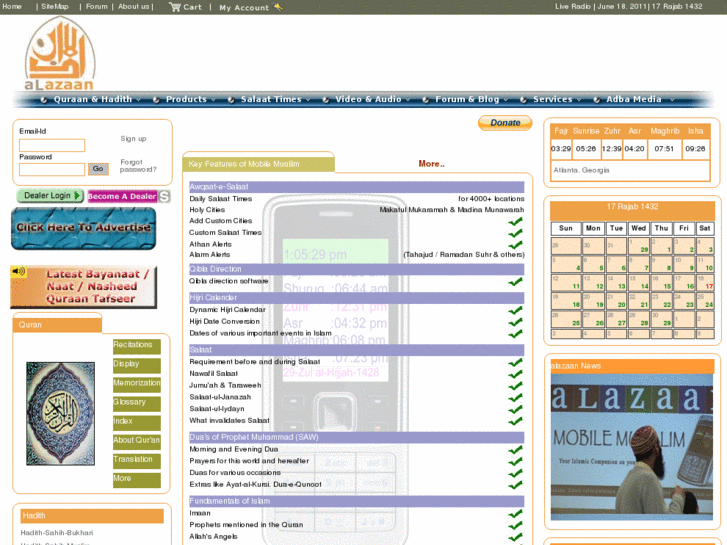The image size is (727, 545).
Task: Click the Hijri Calender section header
Action: click(357, 298)
